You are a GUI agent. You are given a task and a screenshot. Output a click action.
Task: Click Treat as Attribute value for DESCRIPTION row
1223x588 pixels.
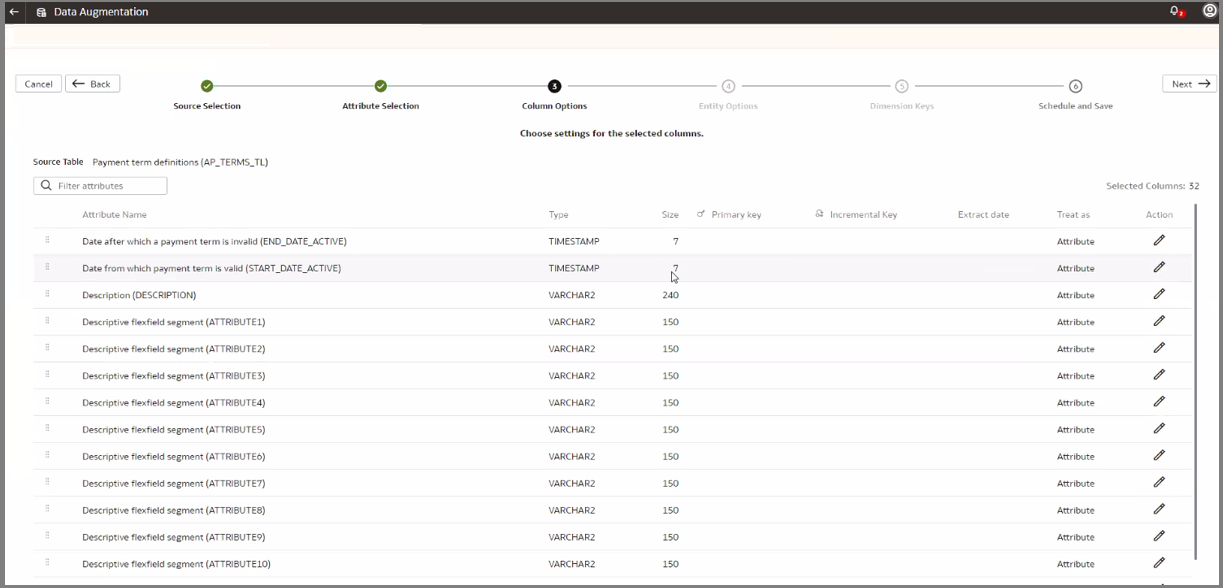click(1075, 295)
